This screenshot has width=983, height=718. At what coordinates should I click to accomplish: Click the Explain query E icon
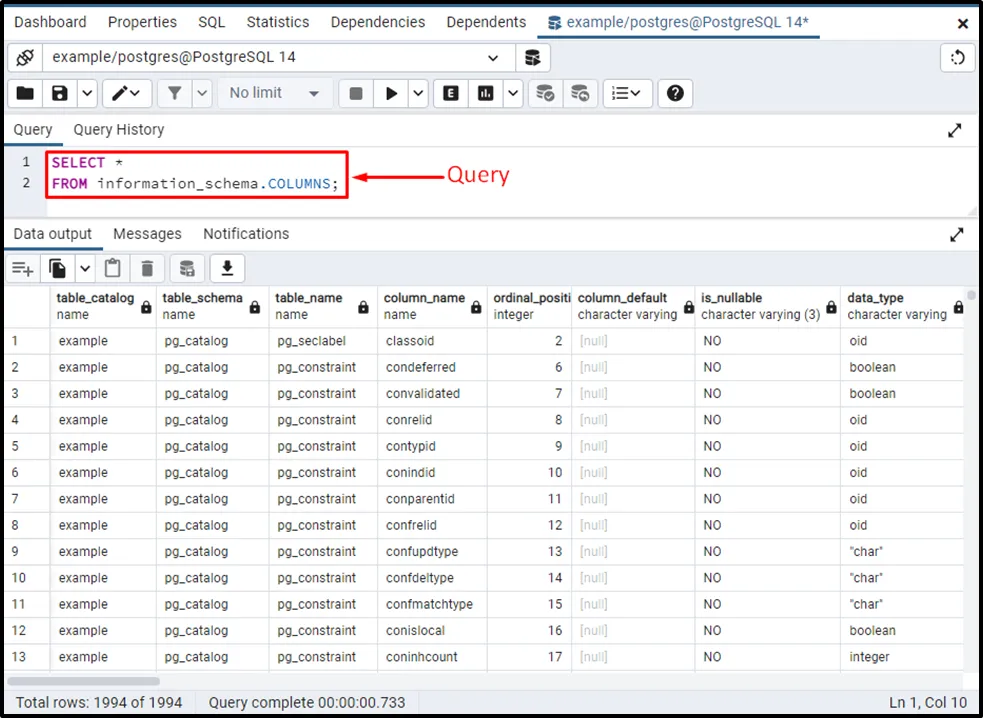point(451,93)
